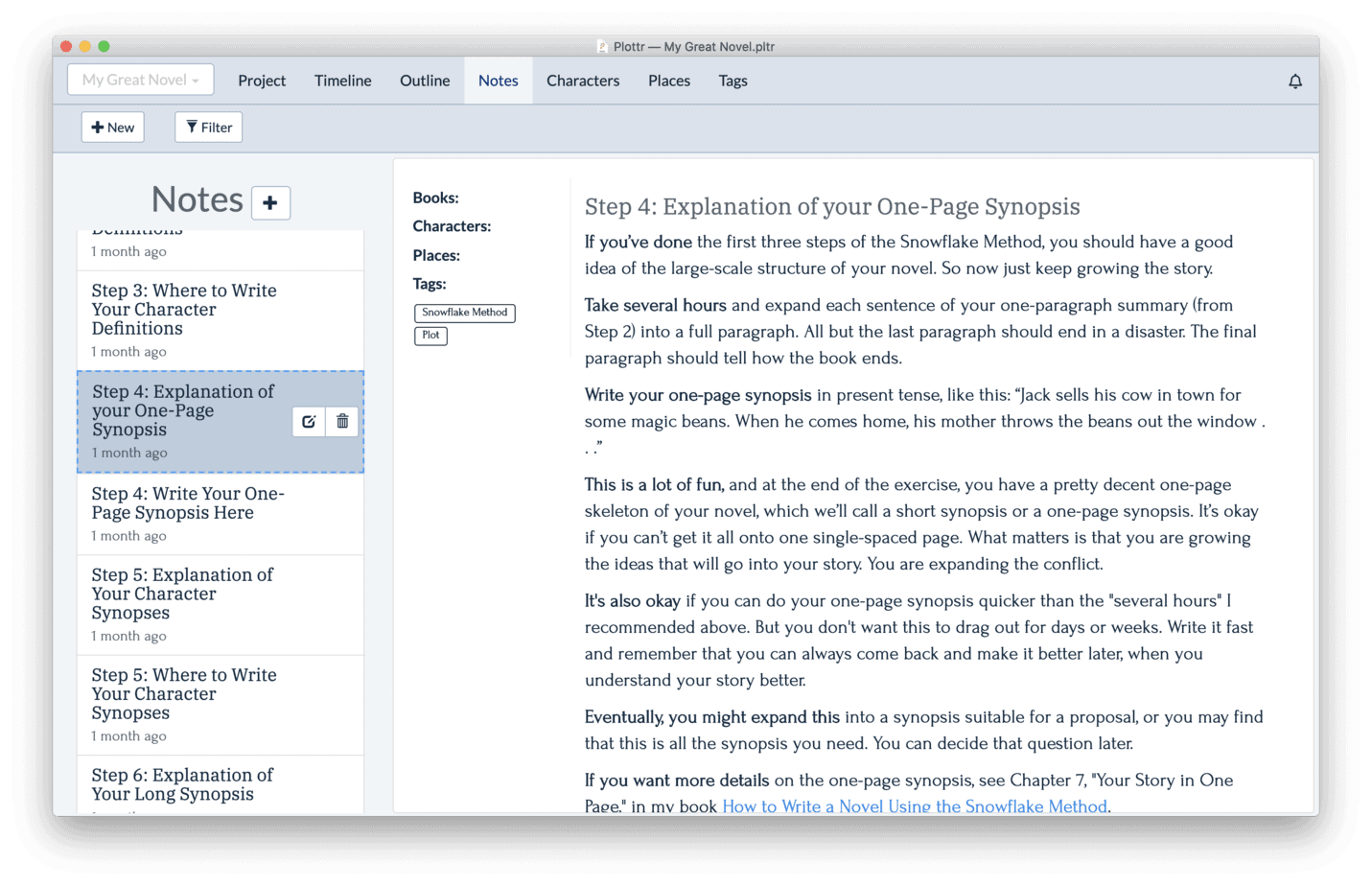Click the Snowflake Method tag

pyautogui.click(x=465, y=313)
